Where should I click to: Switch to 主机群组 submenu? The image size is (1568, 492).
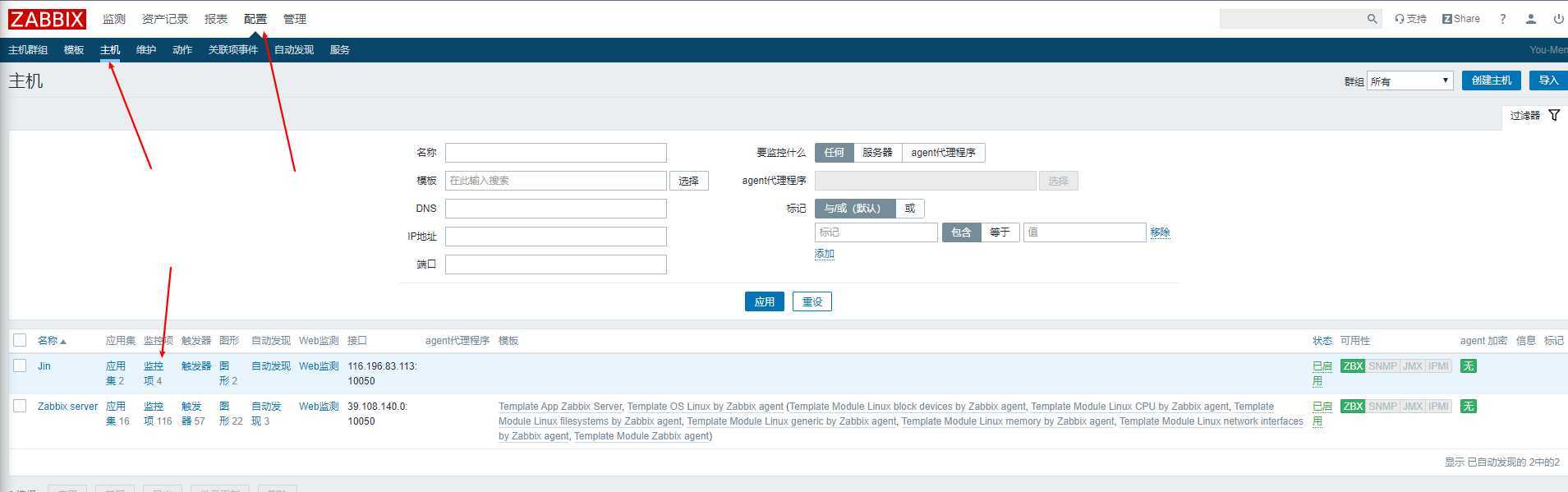point(28,50)
